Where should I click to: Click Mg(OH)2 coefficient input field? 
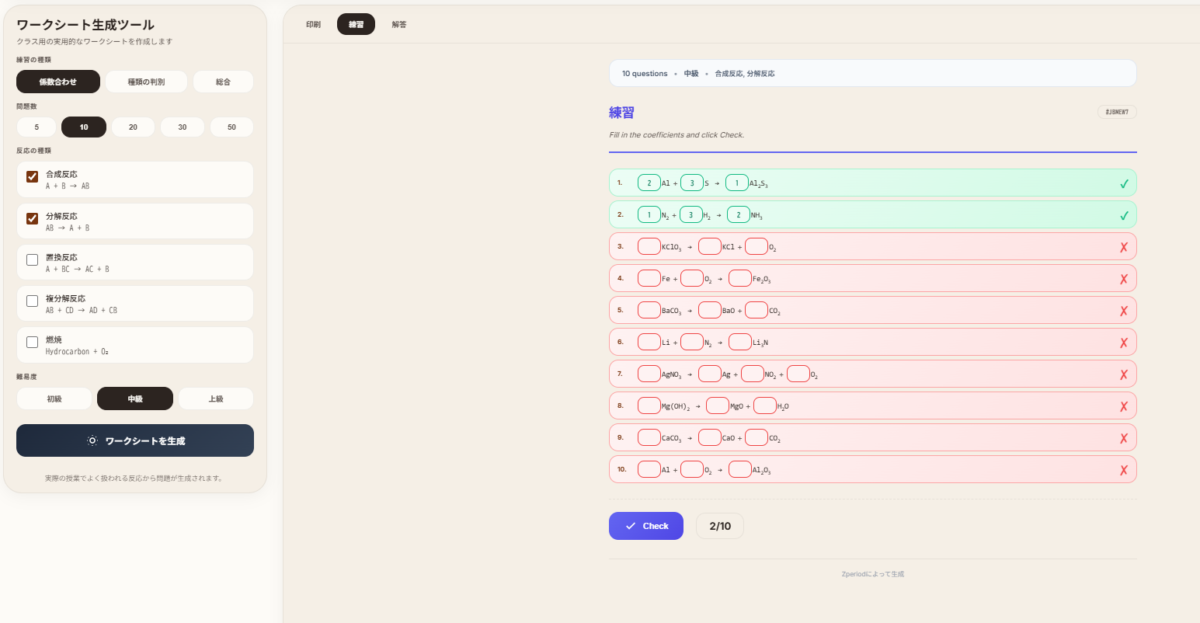(649, 407)
